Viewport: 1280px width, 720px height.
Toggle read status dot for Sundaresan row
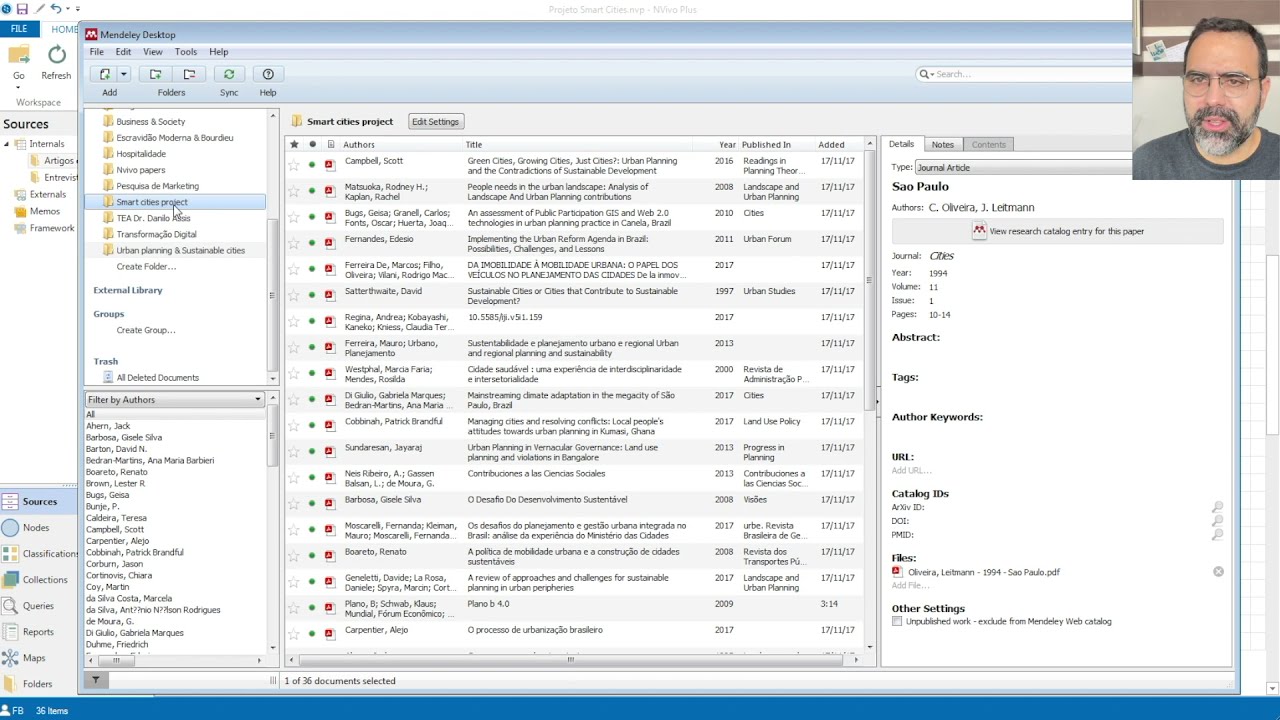point(312,451)
